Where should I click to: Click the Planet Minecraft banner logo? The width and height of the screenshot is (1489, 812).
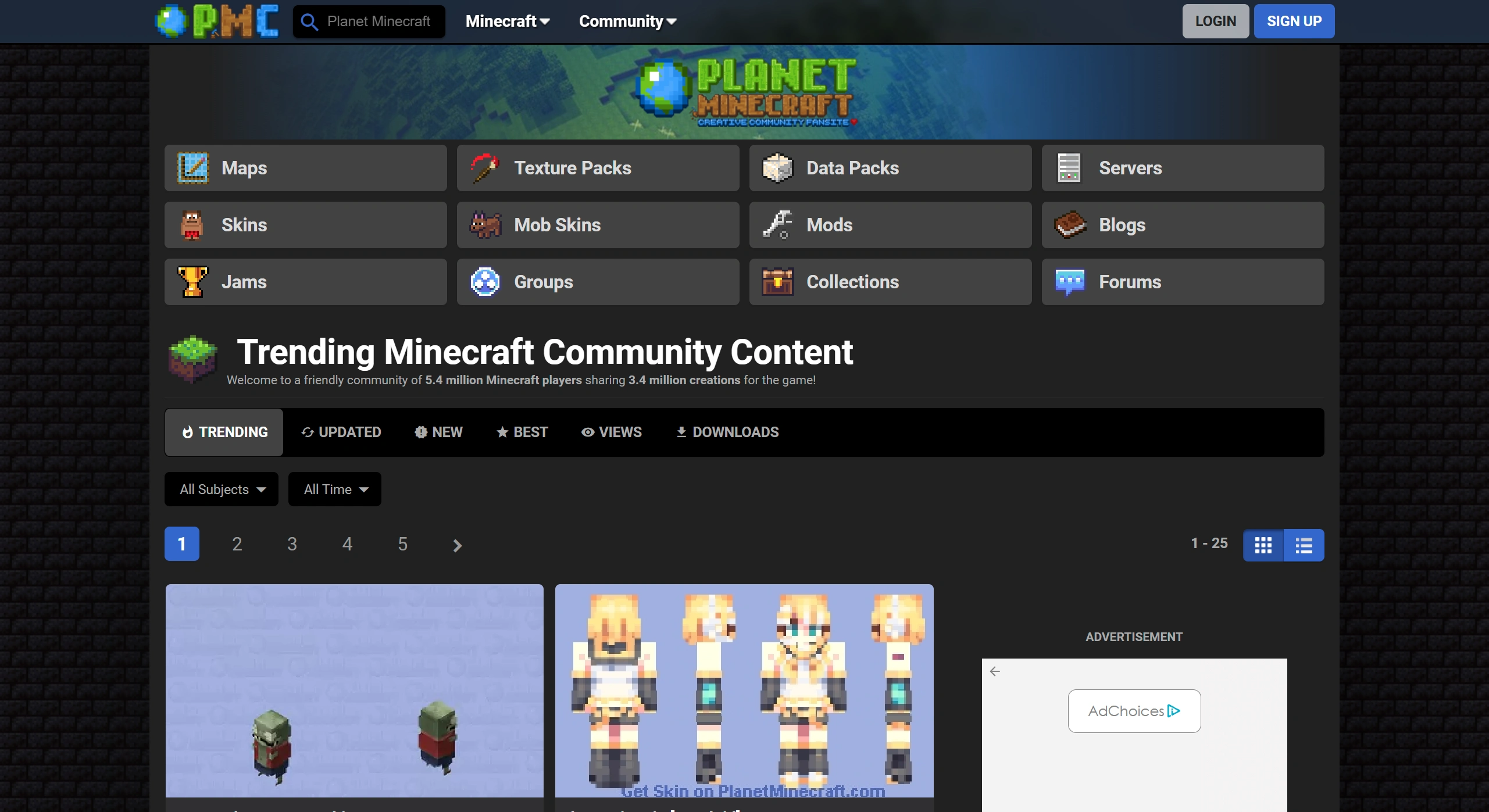tap(746, 92)
